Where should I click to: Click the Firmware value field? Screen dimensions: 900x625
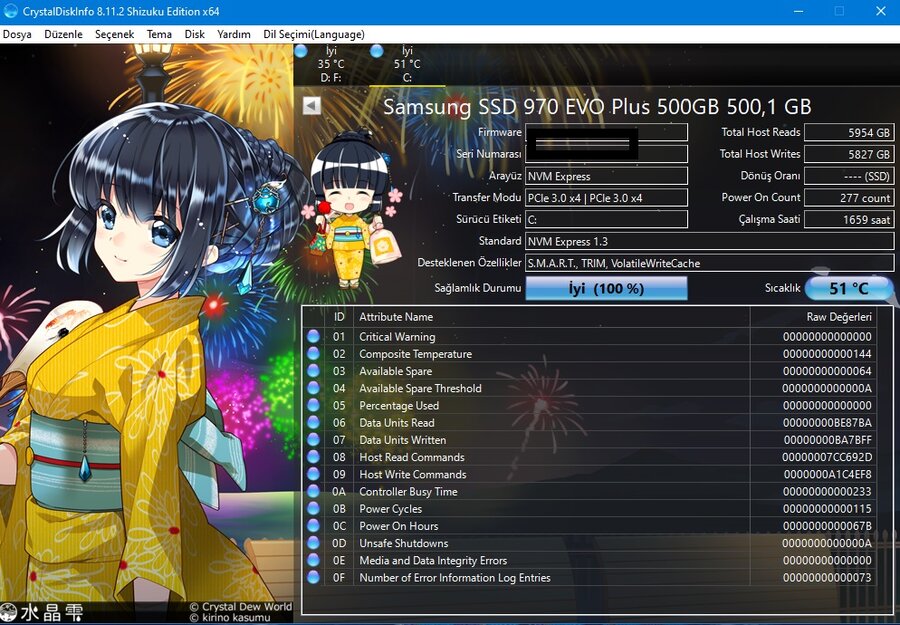[x=606, y=132]
